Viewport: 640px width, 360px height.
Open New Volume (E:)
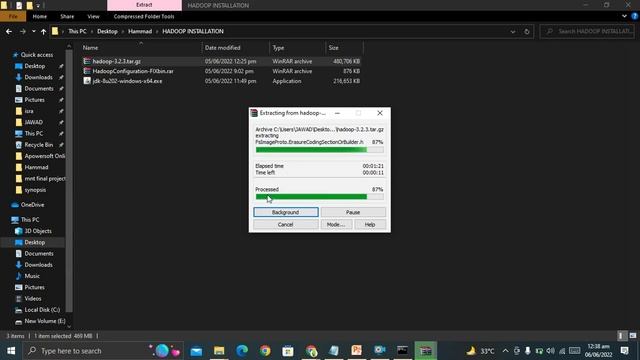44,321
